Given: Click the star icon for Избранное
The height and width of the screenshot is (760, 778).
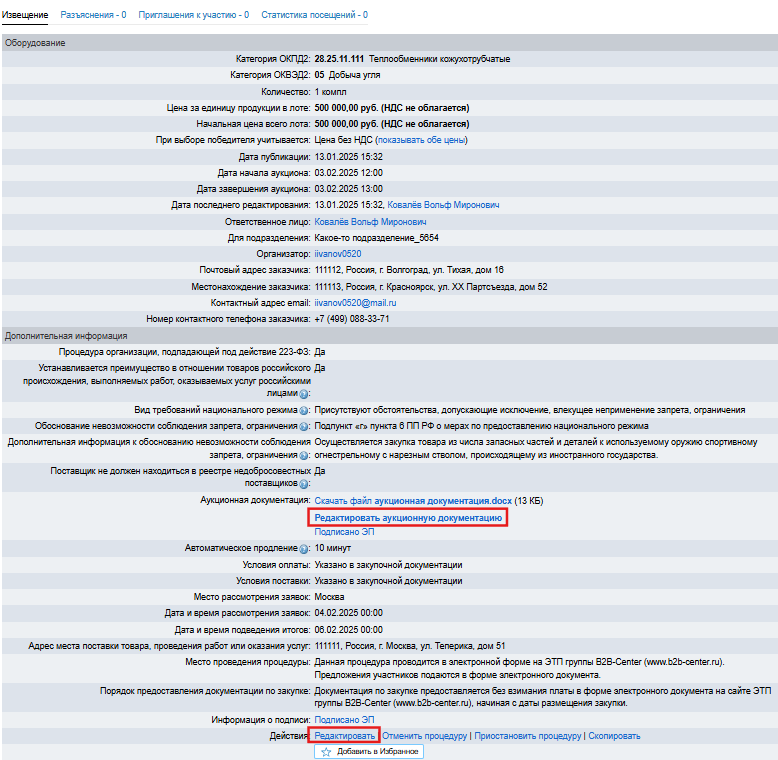Looking at the screenshot, I should pyautogui.click(x=326, y=752).
